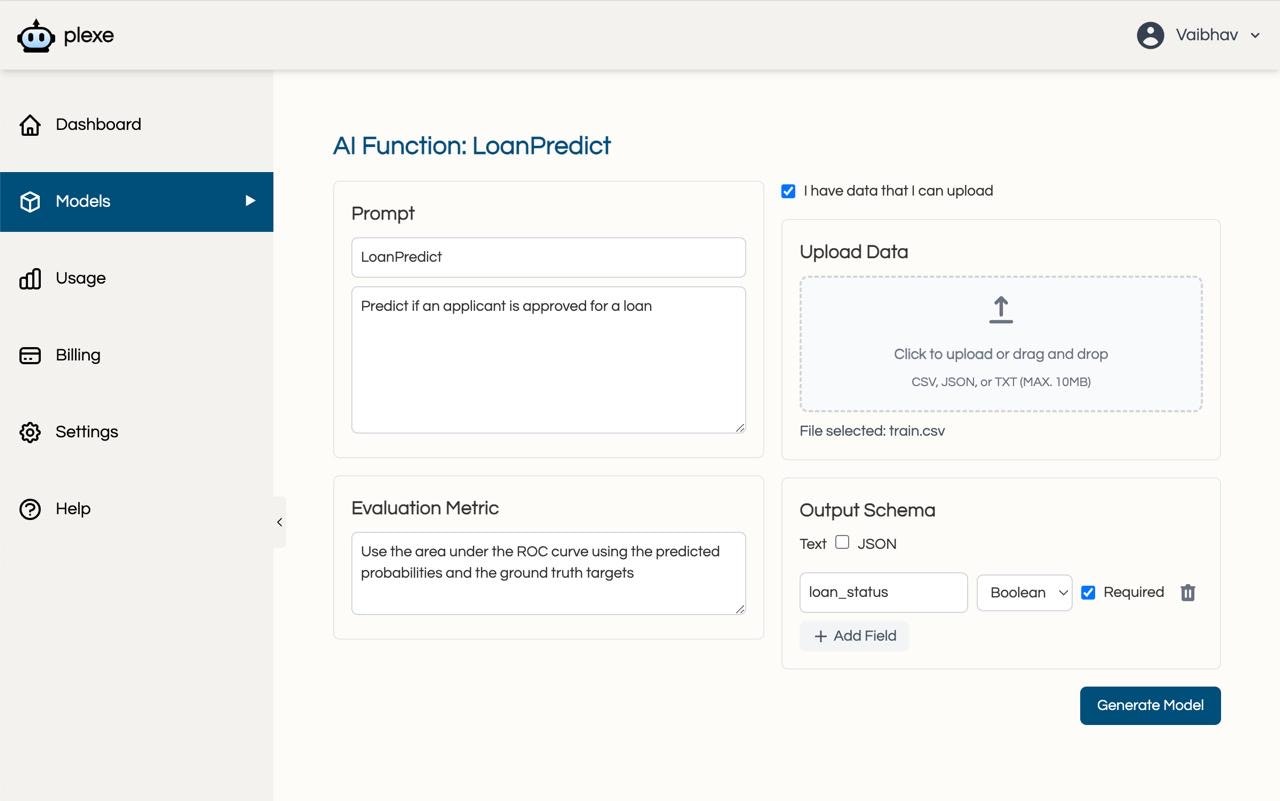Screen dimensions: 1280x801
Task: Click the Usage bar chart icon
Action: (30, 278)
